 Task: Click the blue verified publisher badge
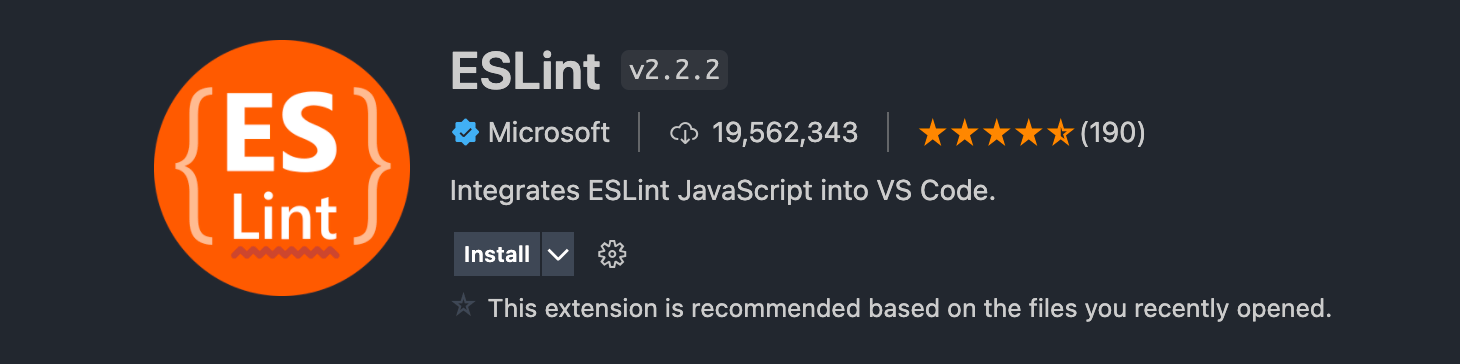[x=465, y=132]
